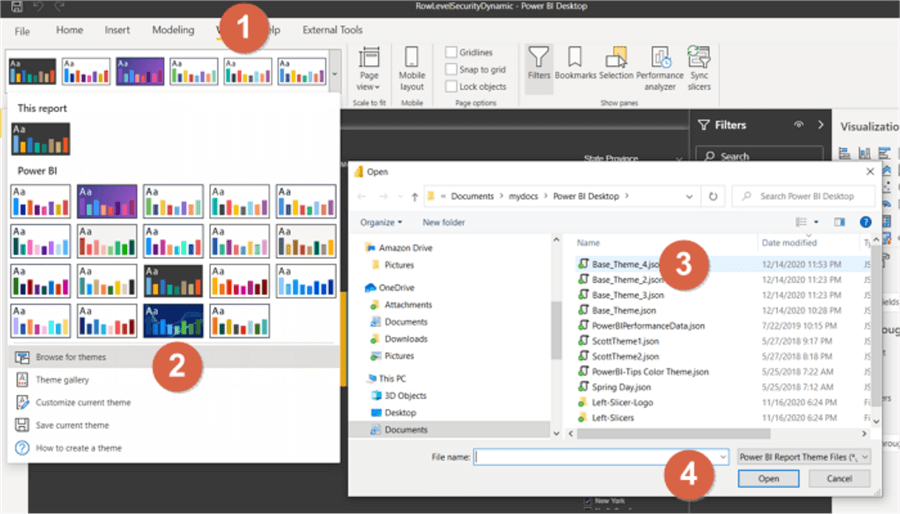The width and height of the screenshot is (900, 514).
Task: Click New folder in Open dialog
Action: click(x=444, y=223)
